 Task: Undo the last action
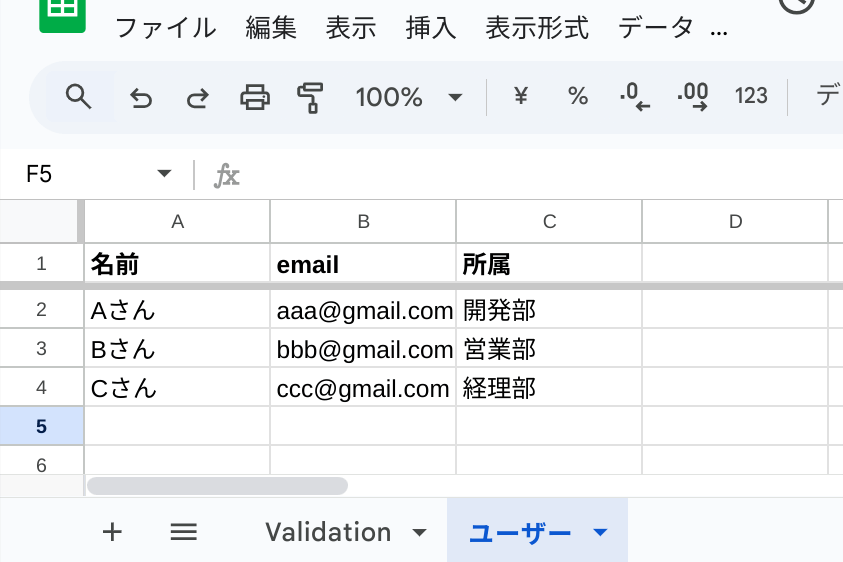tap(141, 98)
